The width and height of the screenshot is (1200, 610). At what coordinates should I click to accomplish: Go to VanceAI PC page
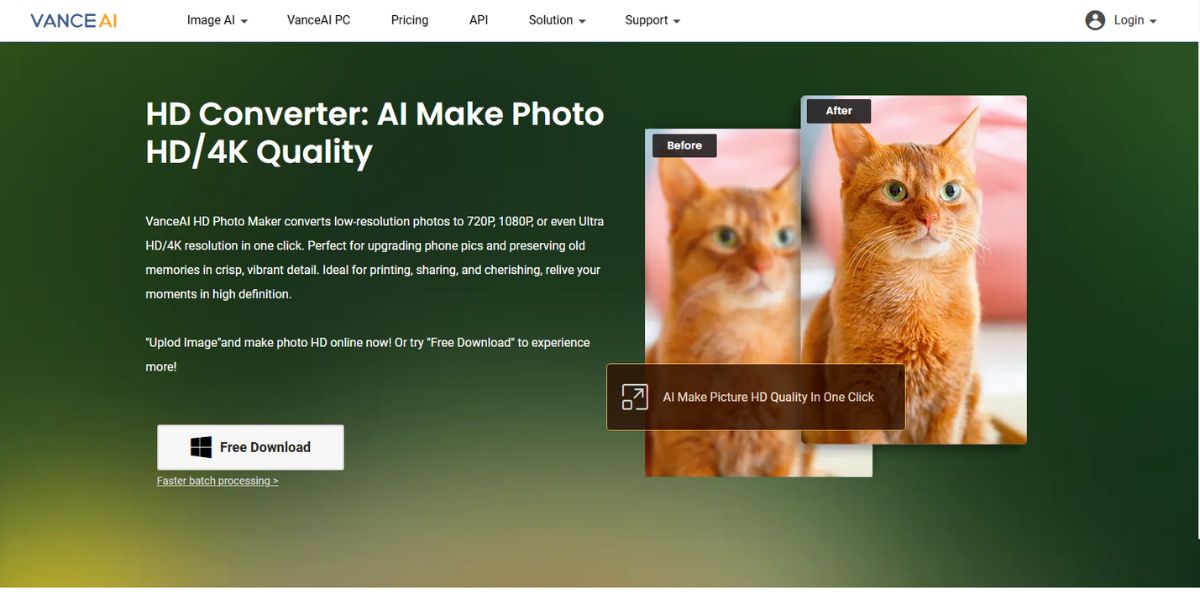318,20
